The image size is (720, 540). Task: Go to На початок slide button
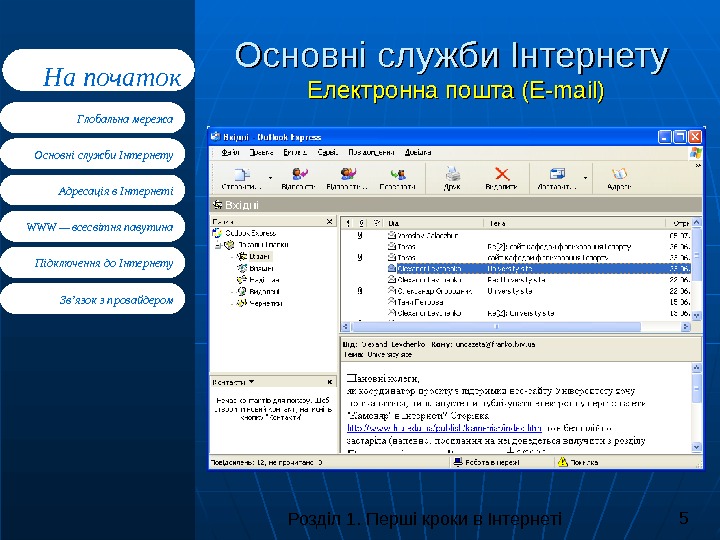(x=98, y=70)
